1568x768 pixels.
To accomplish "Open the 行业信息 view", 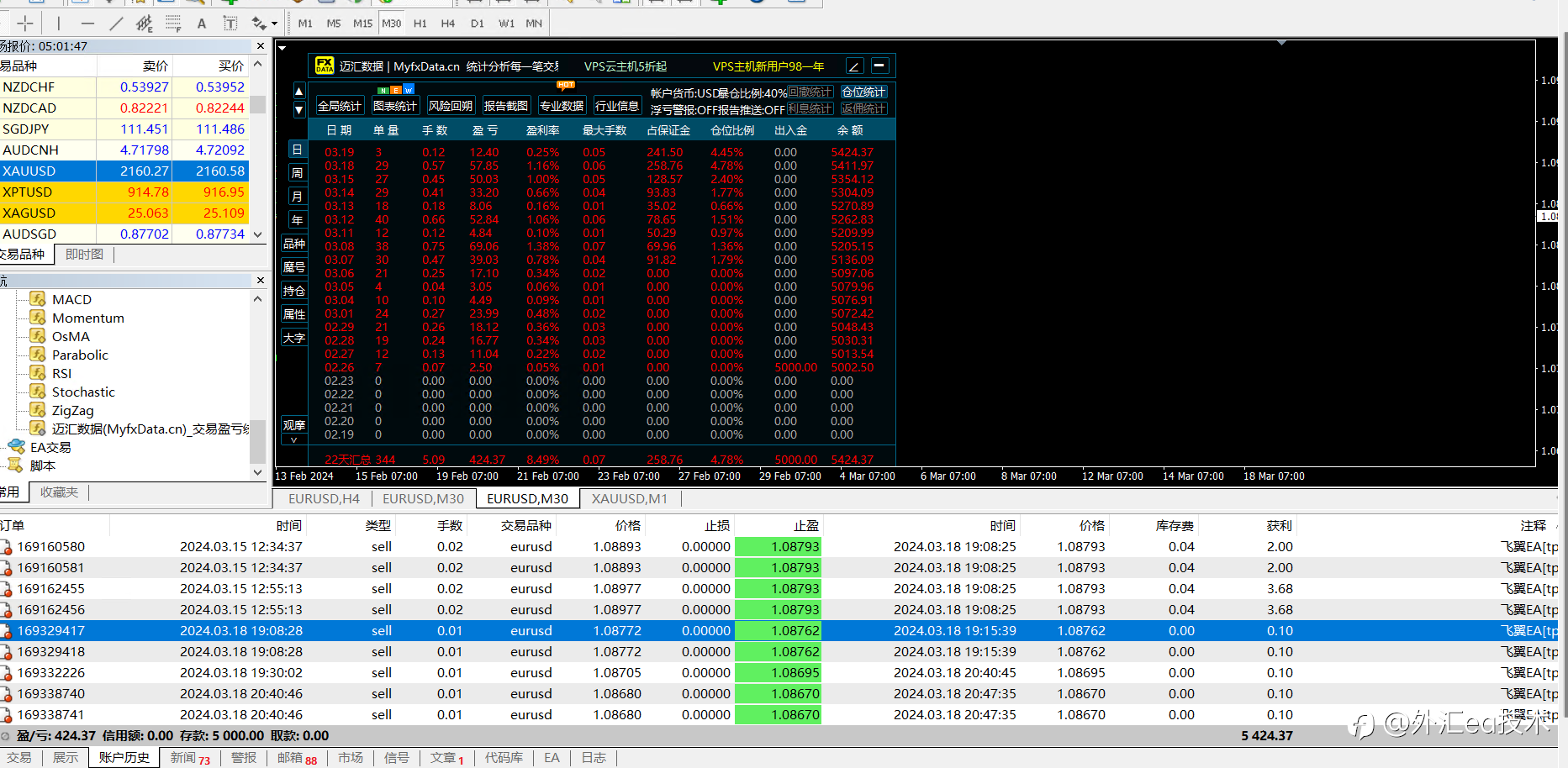I will [617, 106].
